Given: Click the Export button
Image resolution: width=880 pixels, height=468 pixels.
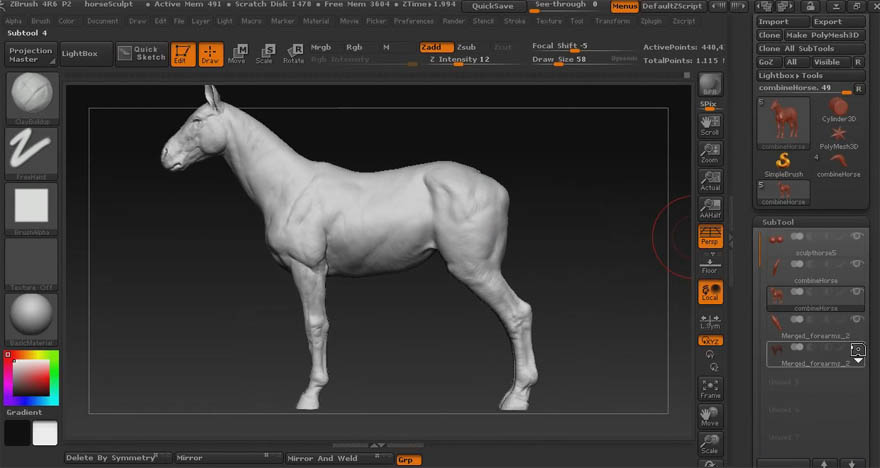Looking at the screenshot, I should 838,21.
